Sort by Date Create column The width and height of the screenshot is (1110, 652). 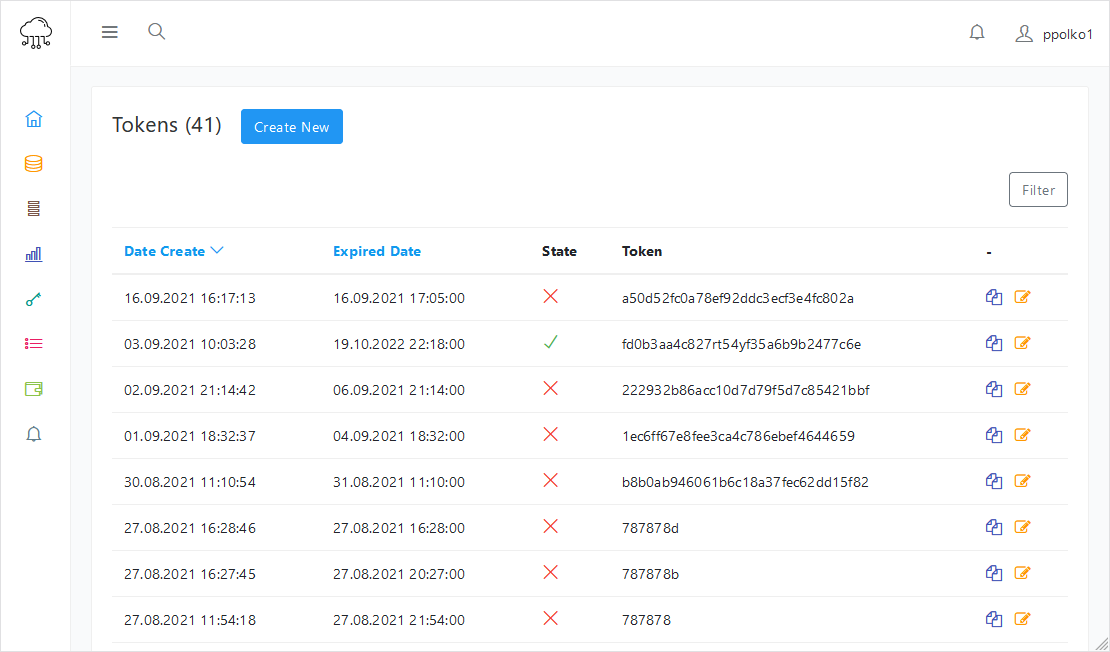164,251
